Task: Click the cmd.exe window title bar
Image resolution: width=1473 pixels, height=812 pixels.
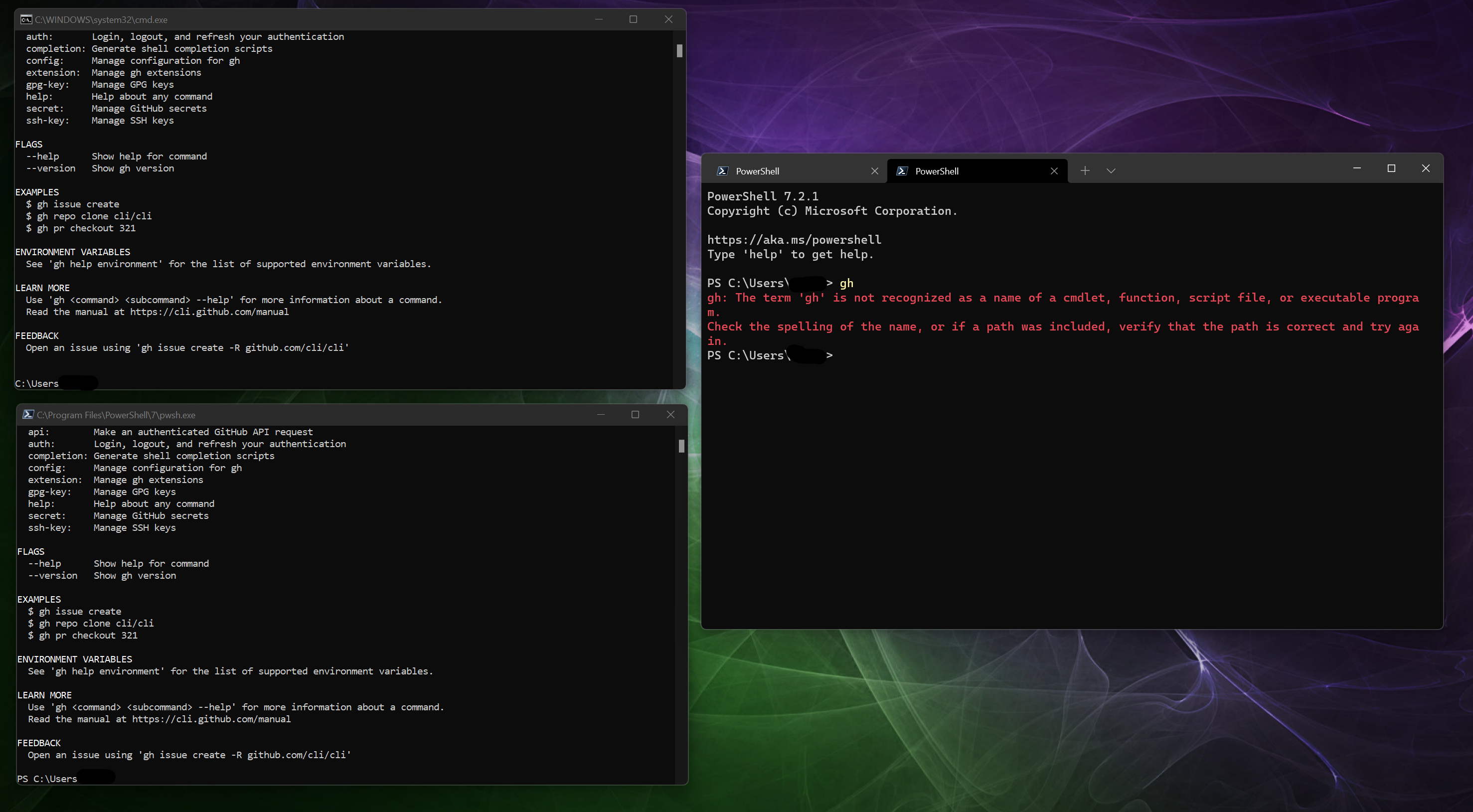Action: 343,18
